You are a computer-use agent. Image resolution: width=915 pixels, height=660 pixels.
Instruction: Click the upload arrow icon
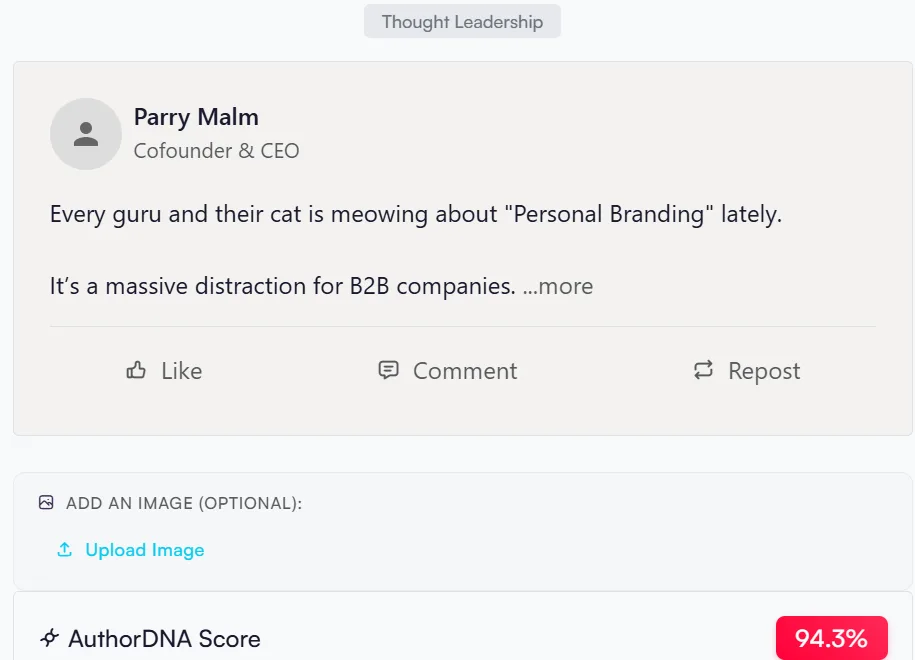click(x=65, y=549)
